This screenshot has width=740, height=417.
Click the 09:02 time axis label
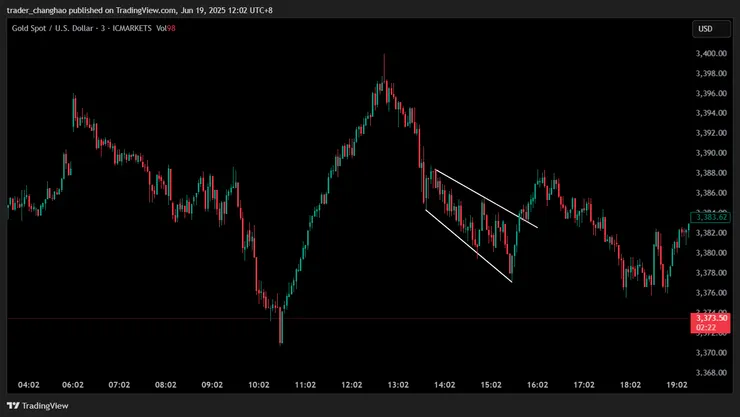click(212, 385)
